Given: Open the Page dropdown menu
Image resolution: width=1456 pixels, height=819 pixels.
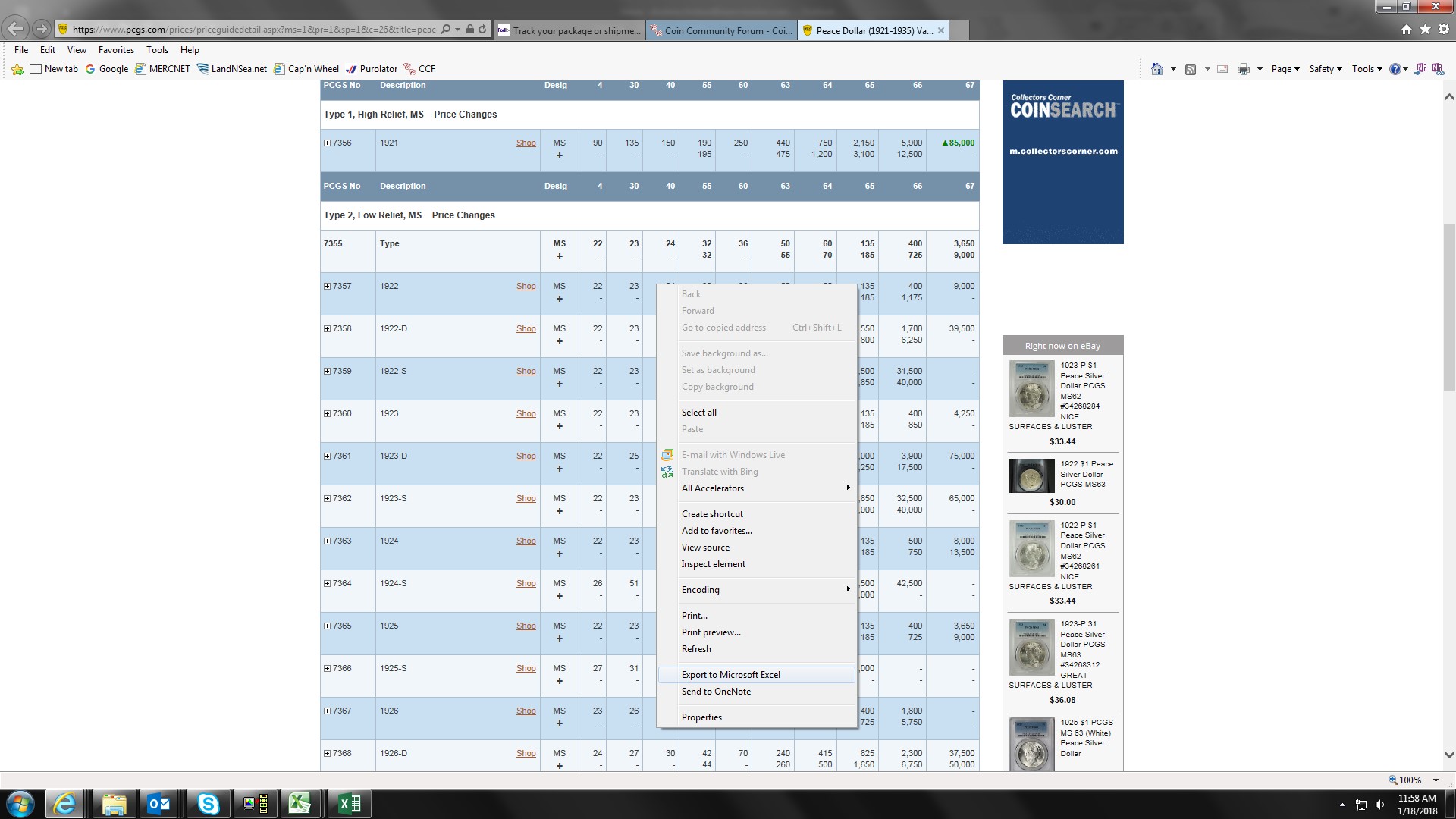Looking at the screenshot, I should [x=1285, y=69].
